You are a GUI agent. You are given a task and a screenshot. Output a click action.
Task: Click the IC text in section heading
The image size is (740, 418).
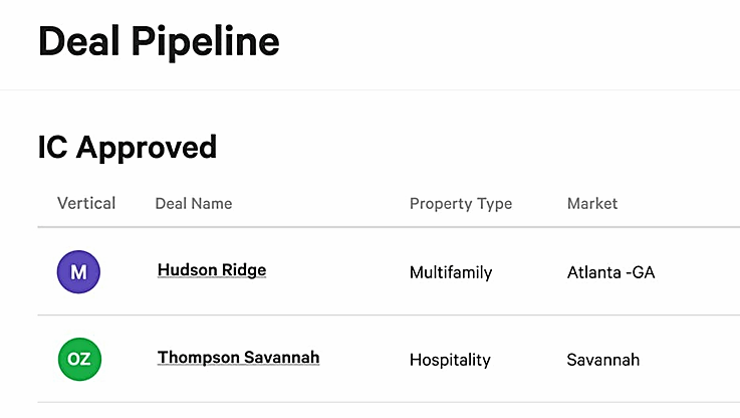click(52, 147)
